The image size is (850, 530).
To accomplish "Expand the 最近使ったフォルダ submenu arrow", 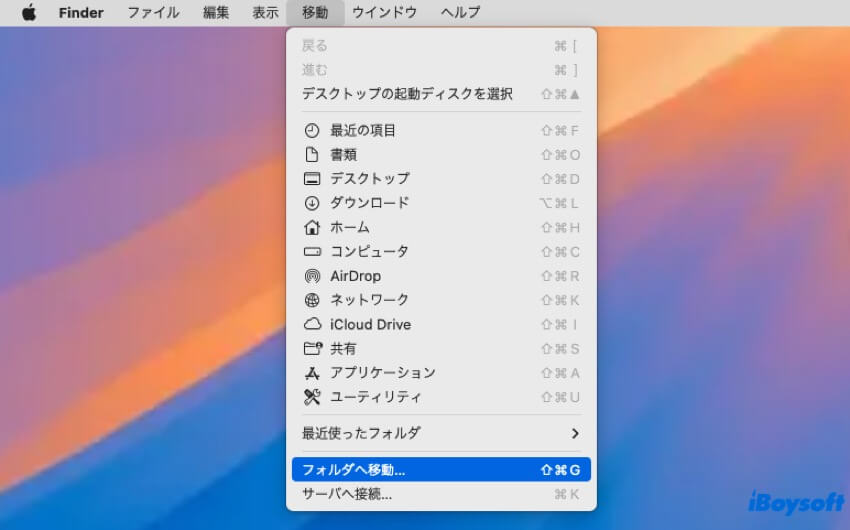I will pos(575,434).
